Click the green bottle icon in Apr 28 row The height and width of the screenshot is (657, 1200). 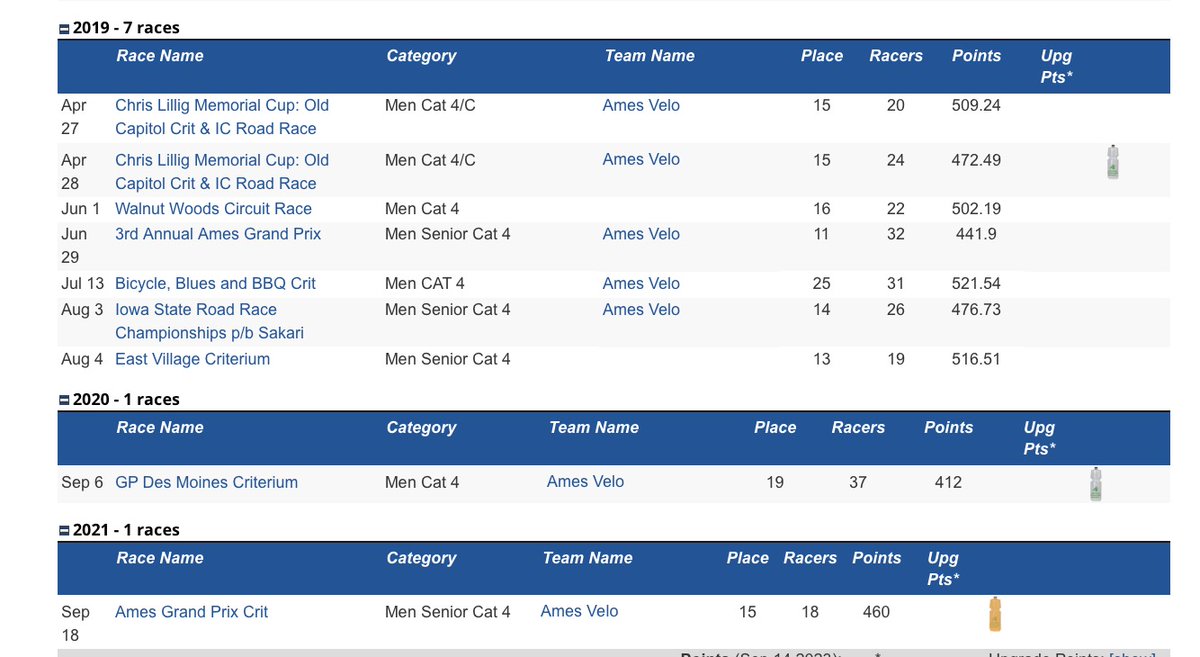1113,162
